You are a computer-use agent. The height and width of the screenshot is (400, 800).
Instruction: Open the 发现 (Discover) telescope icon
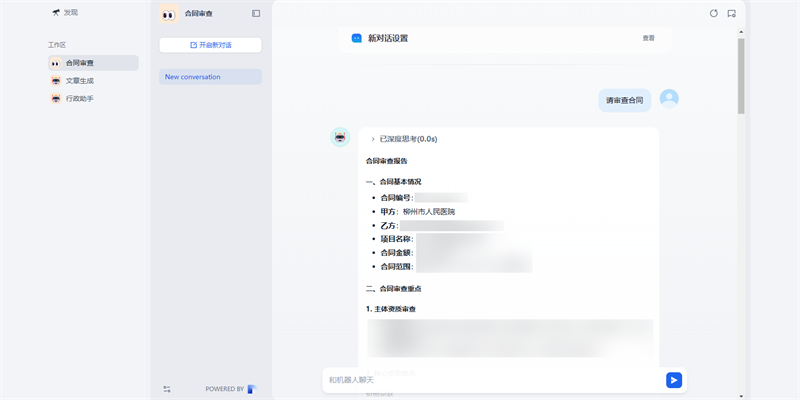(56, 13)
